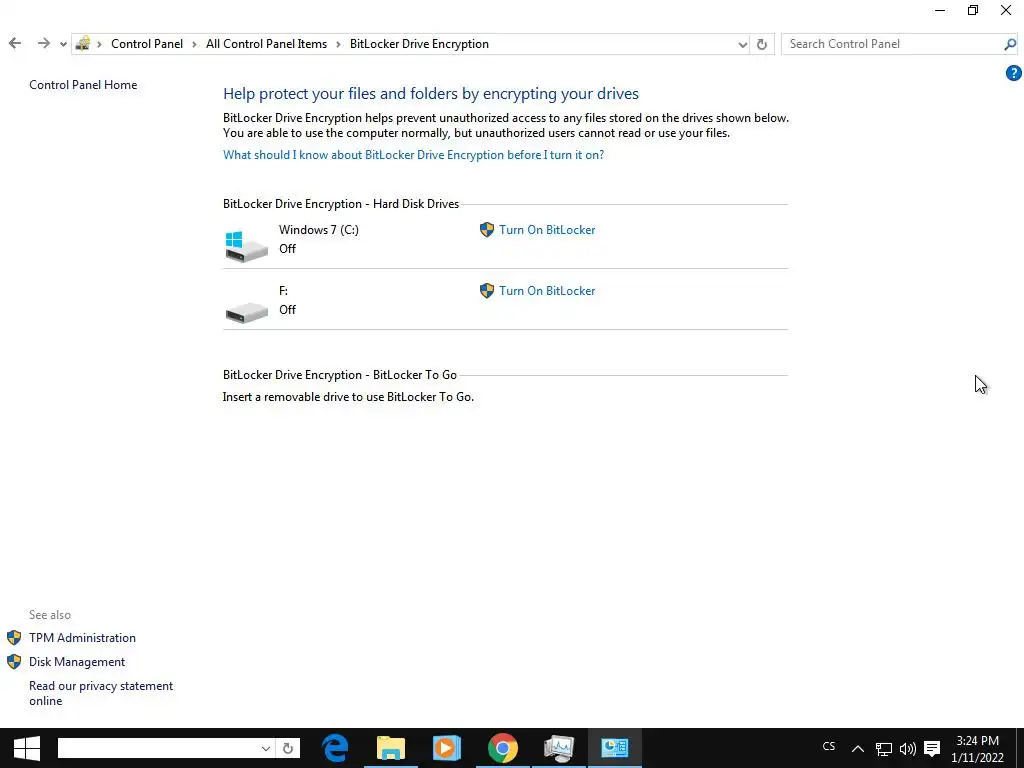
Task: Open TPM Administration link
Action: click(82, 638)
